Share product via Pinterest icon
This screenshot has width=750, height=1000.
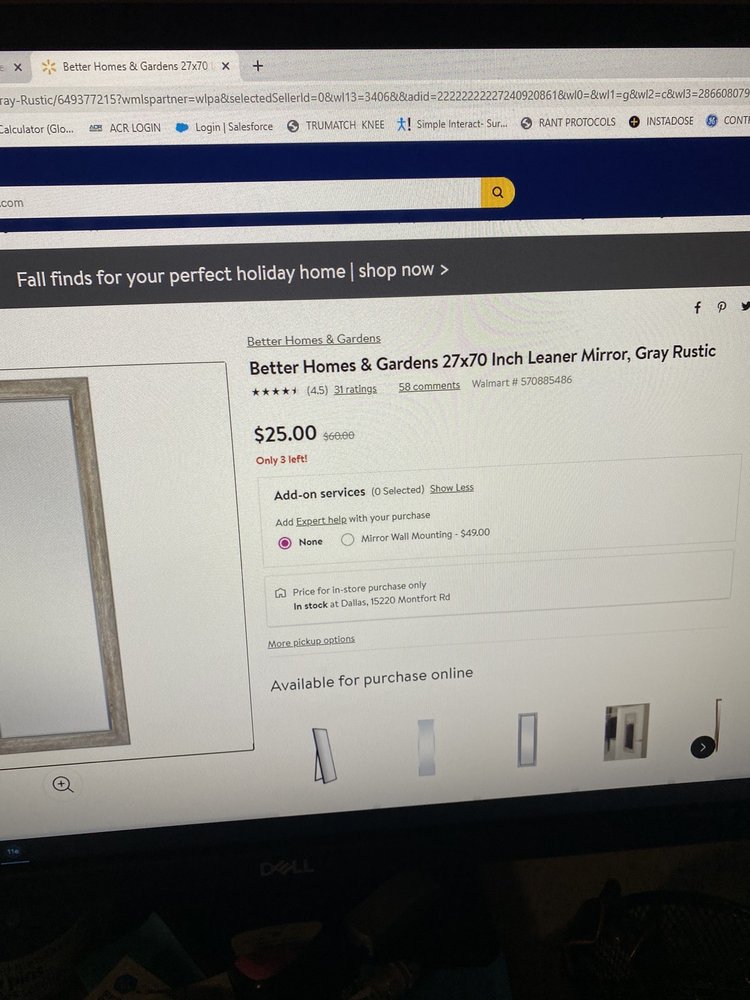click(721, 307)
